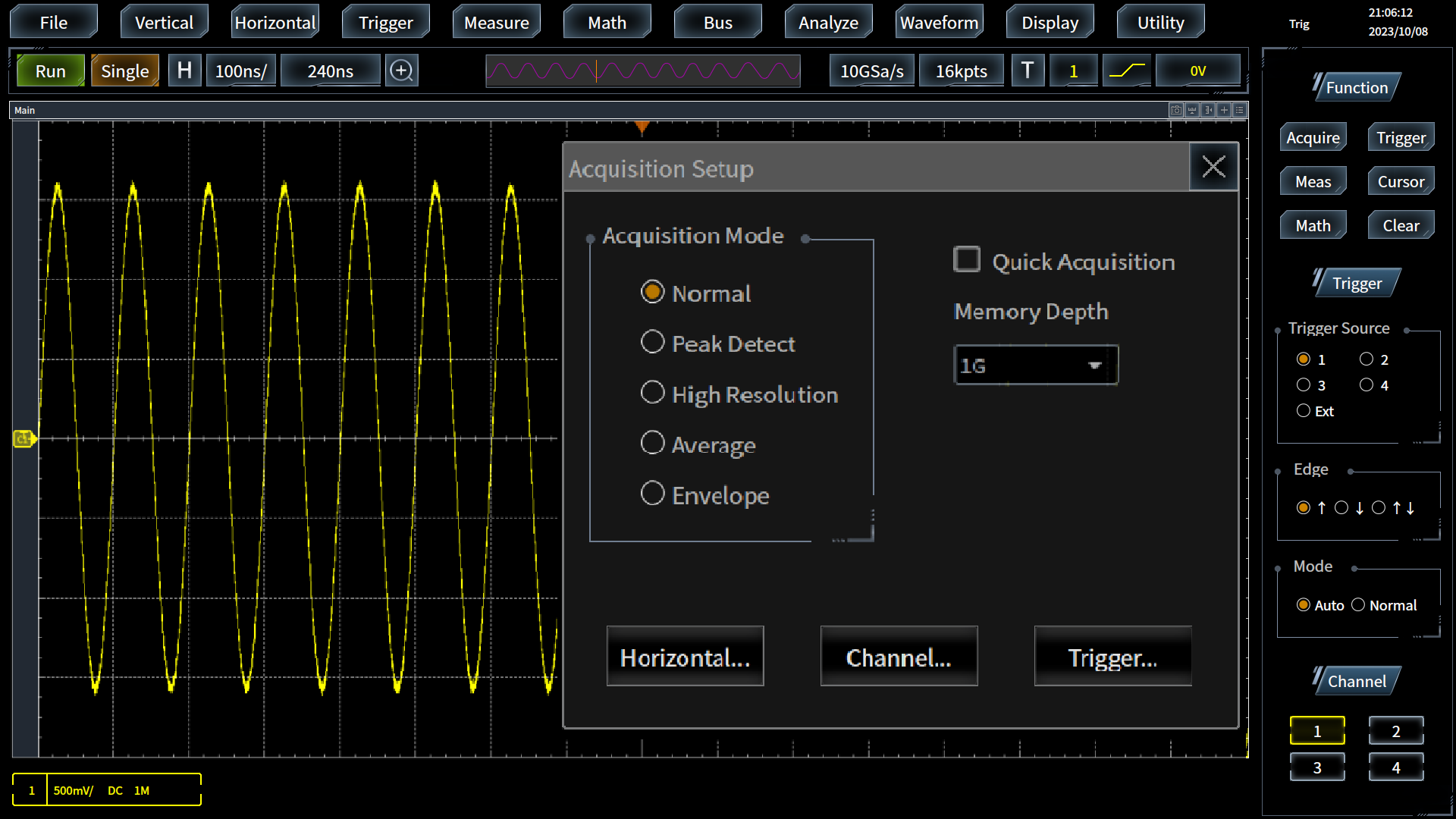Click the waveform overview navigation bar

coord(642,71)
